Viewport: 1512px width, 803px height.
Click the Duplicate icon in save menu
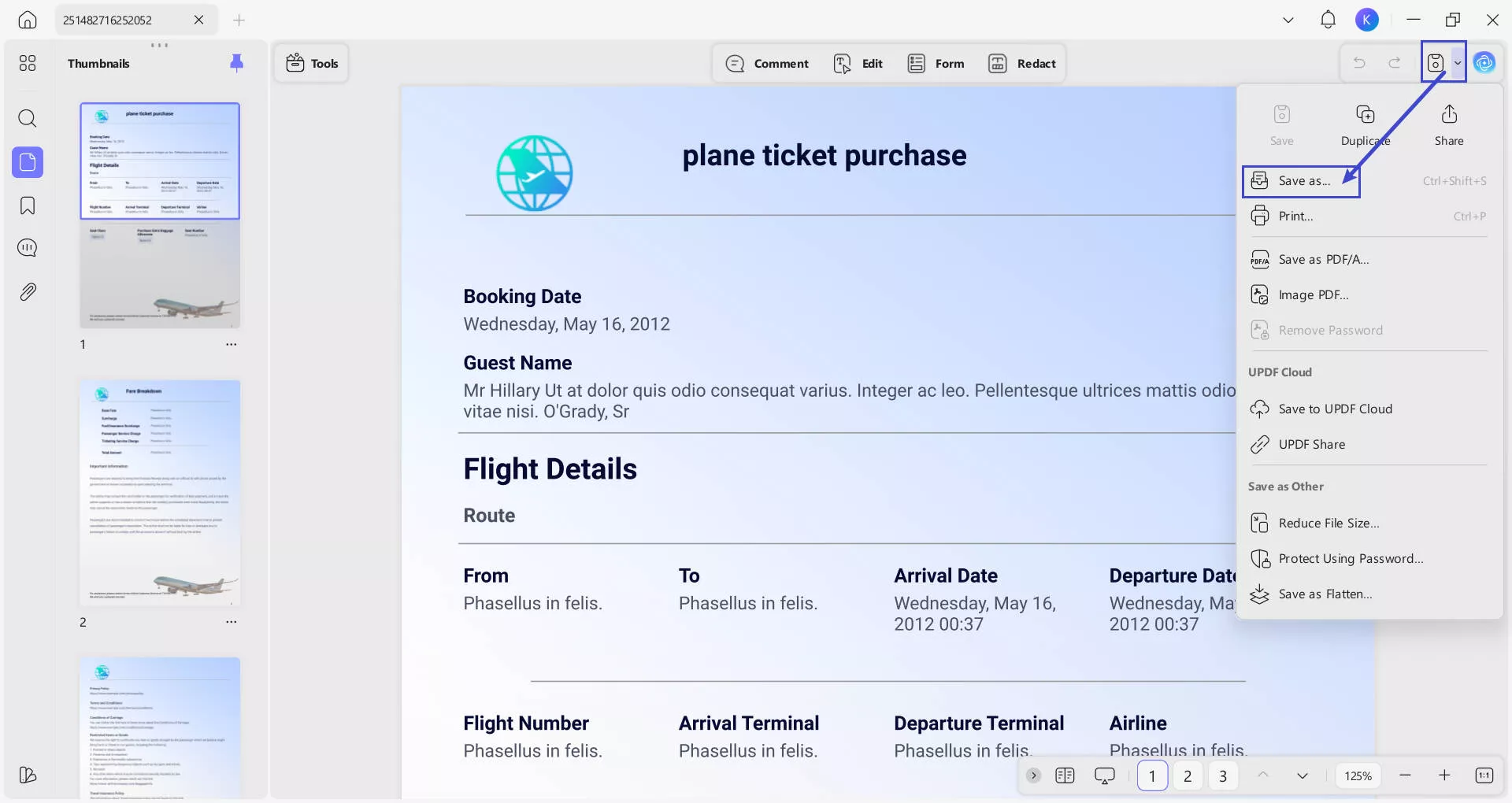(x=1365, y=115)
